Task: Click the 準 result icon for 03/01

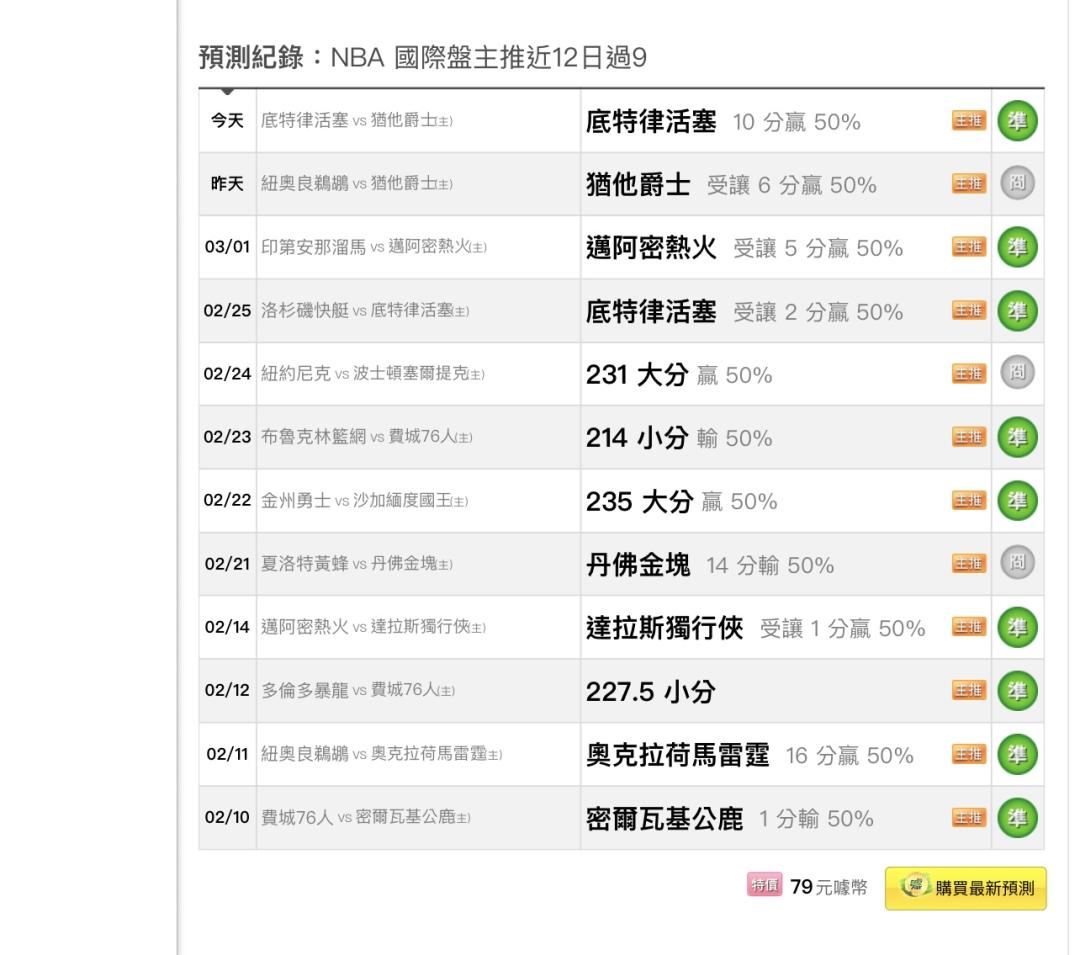Action: pos(1017,247)
